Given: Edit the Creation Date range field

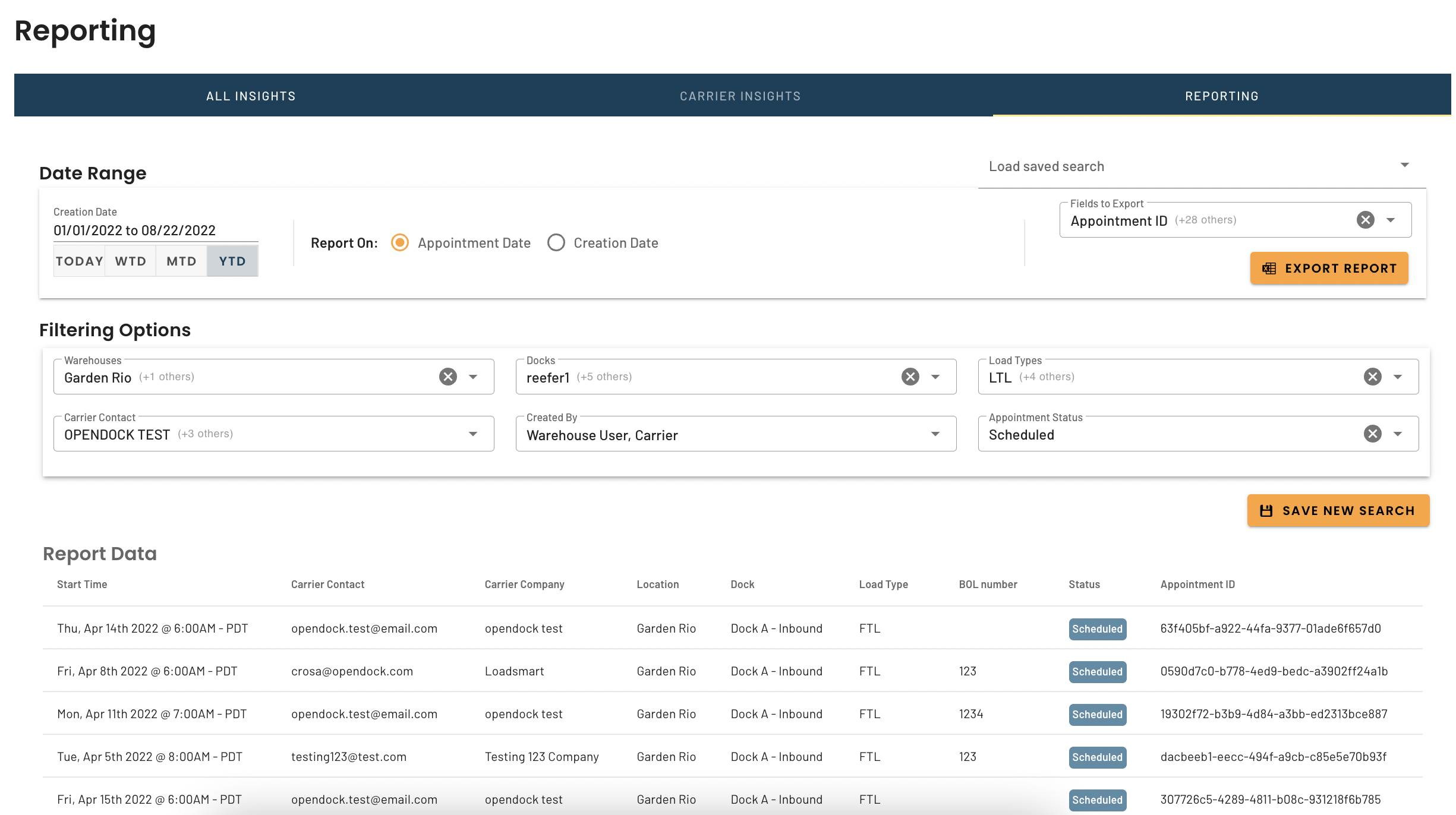Looking at the screenshot, I should [x=156, y=230].
